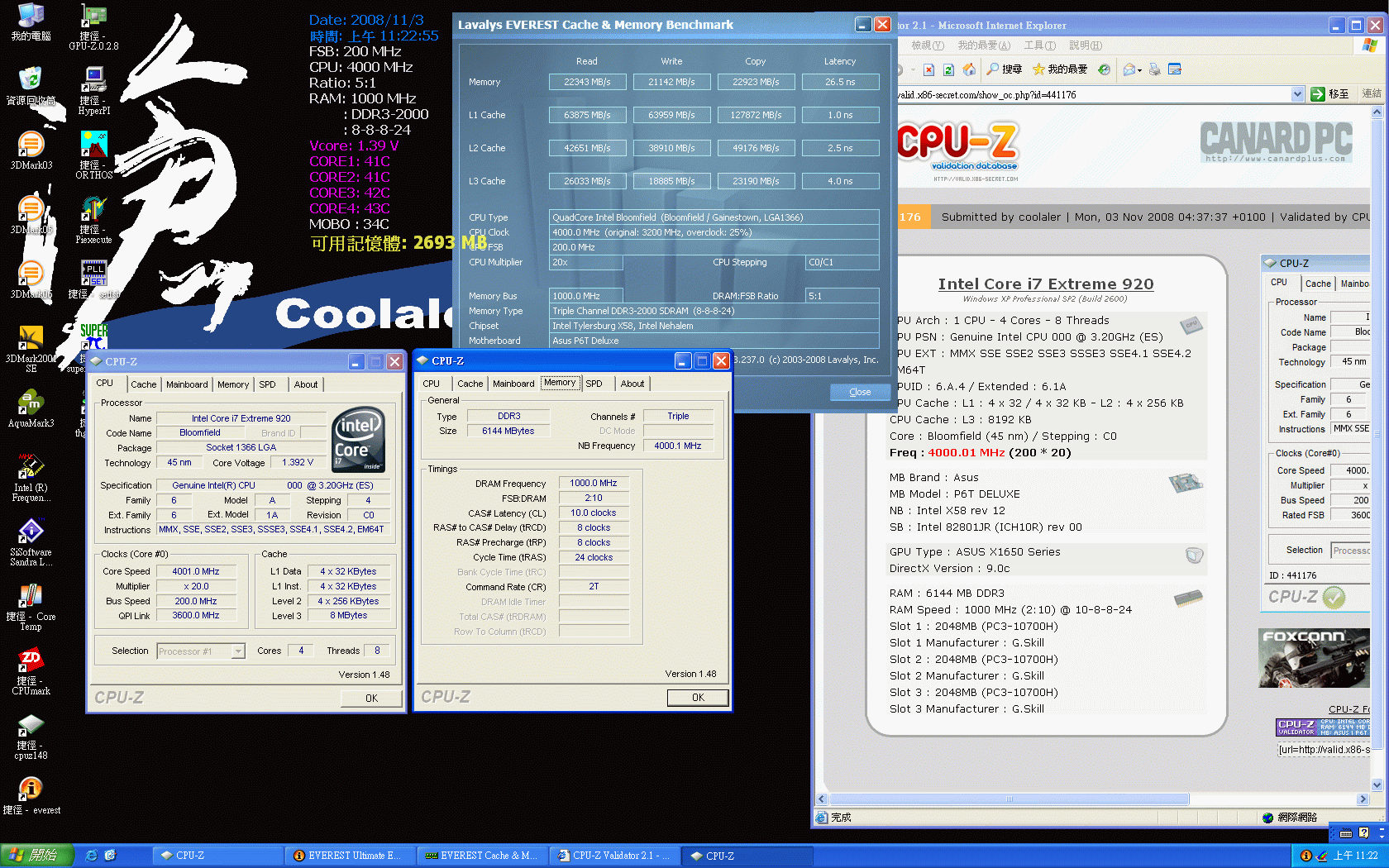1389x868 pixels.
Task: Launch the ORTHOS desktop shortcut
Action: click(93, 155)
